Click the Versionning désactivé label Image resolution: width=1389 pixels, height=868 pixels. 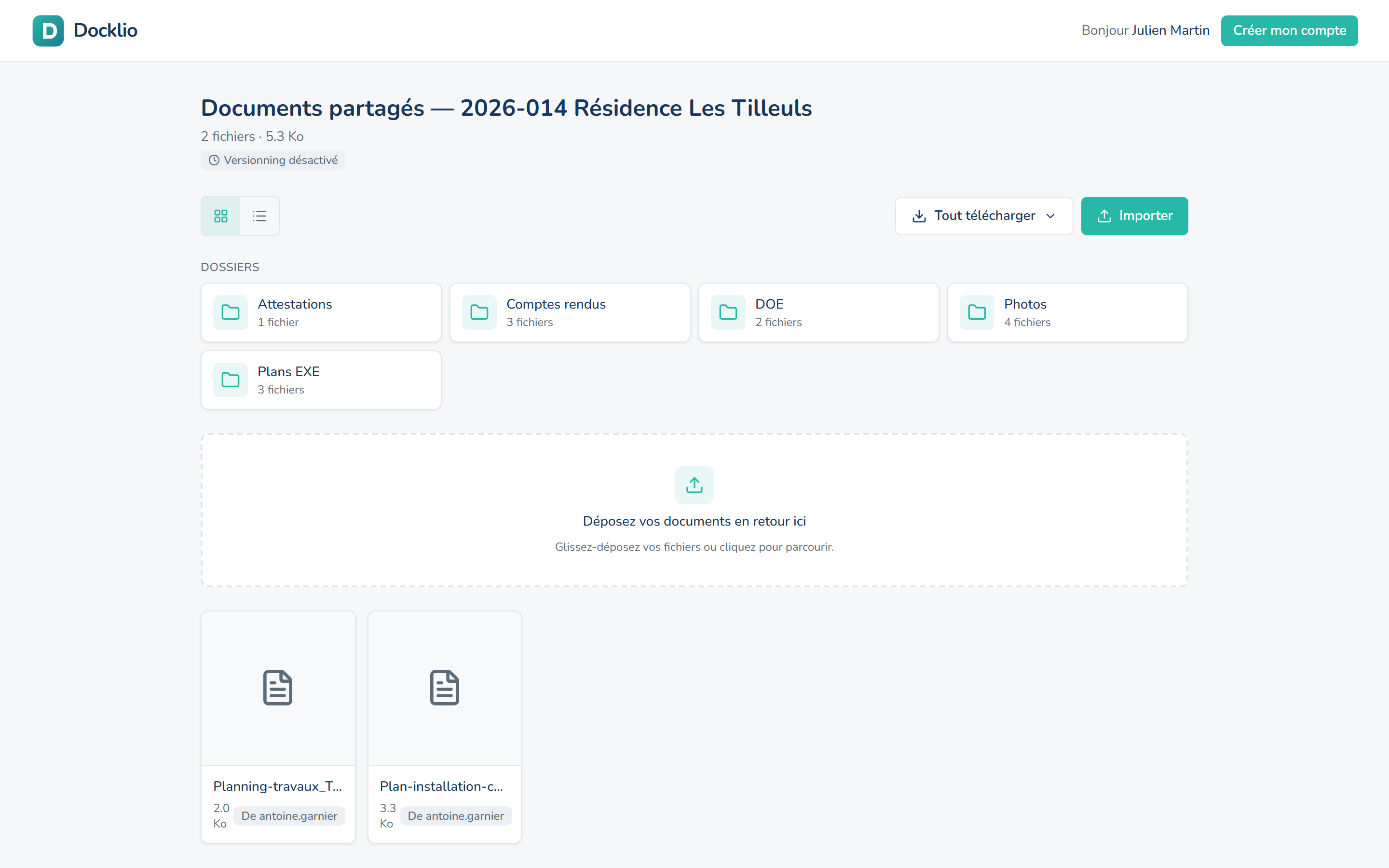click(x=281, y=160)
